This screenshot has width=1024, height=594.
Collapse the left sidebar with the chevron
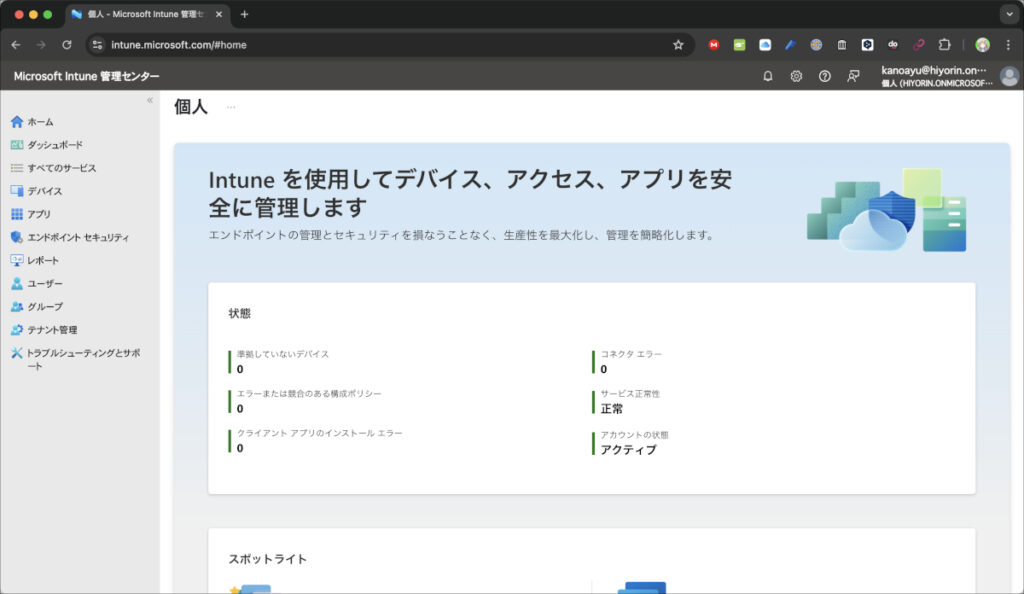150,100
